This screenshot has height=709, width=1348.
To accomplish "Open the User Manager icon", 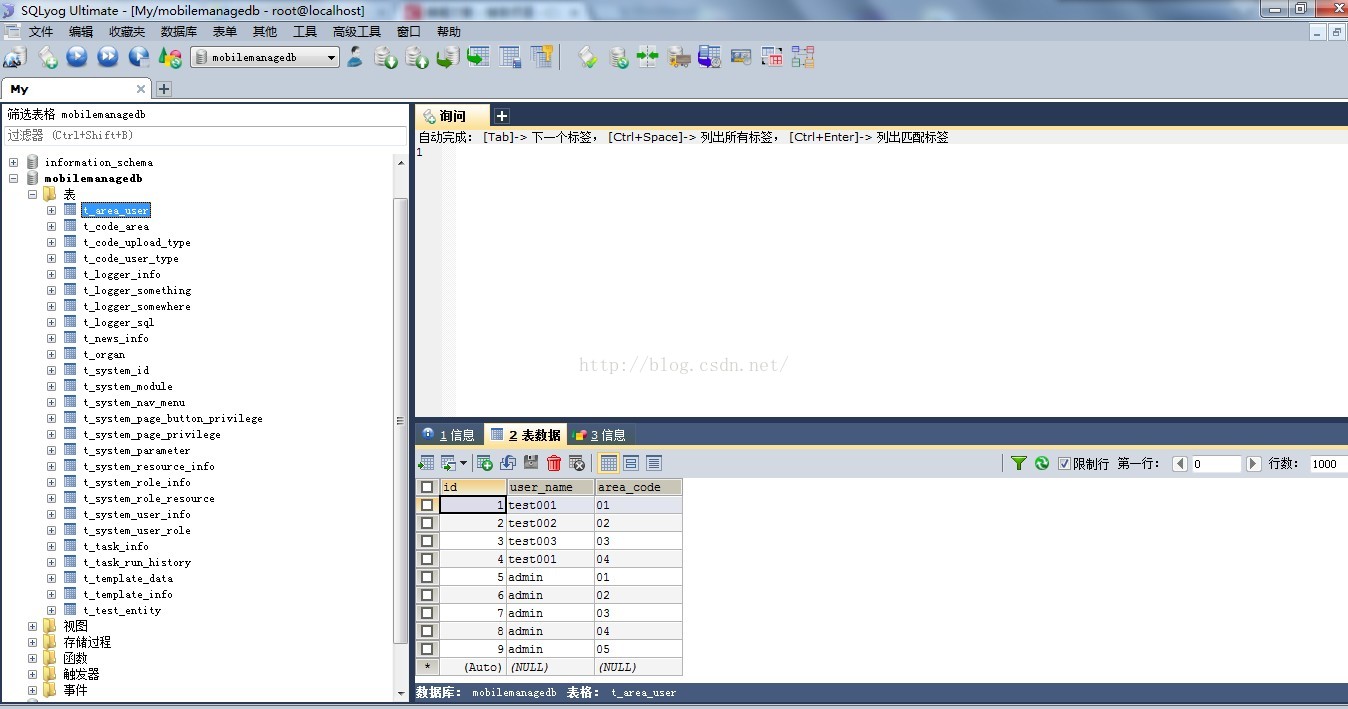I will click(354, 57).
